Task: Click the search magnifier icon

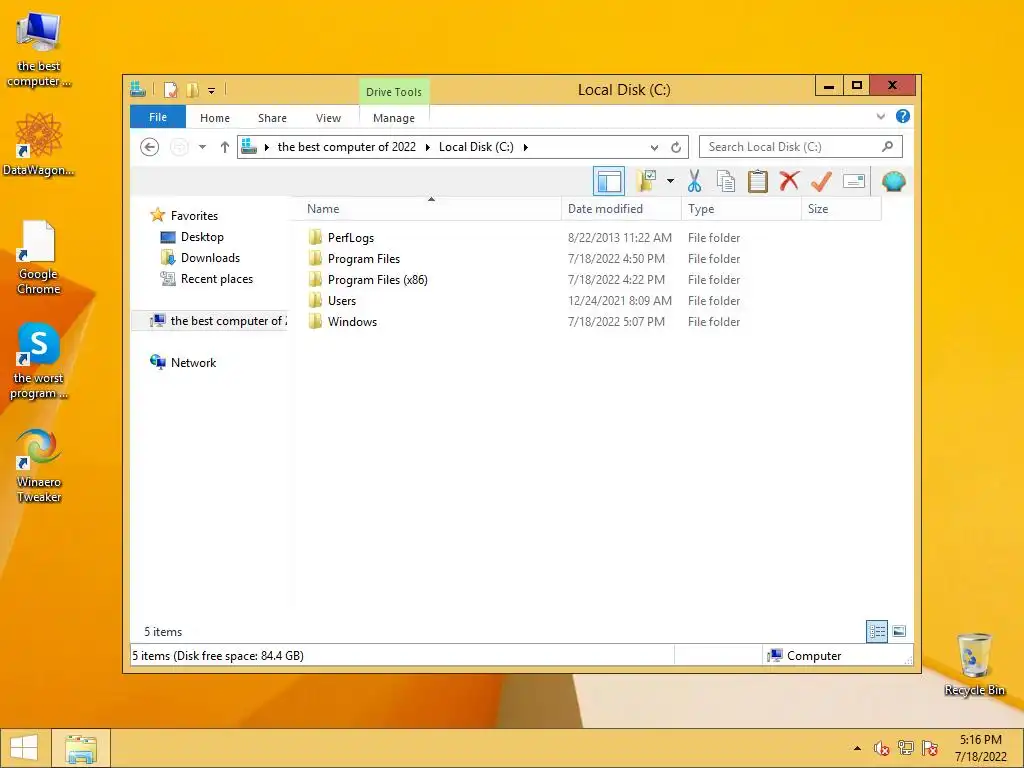Action: pyautogui.click(x=888, y=146)
